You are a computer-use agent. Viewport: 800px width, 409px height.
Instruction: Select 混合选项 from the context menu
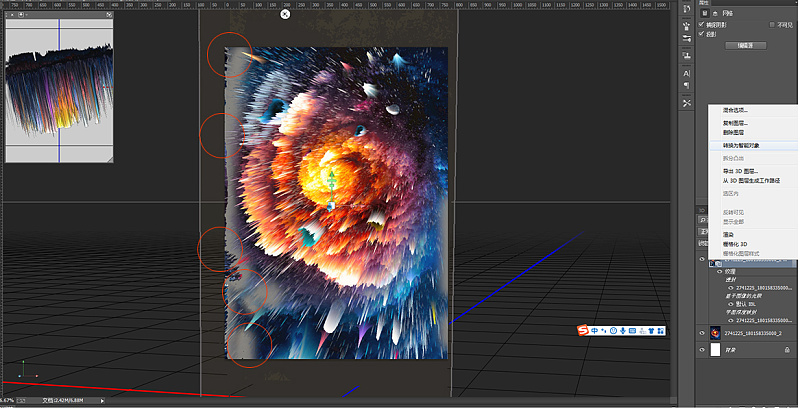[735, 110]
